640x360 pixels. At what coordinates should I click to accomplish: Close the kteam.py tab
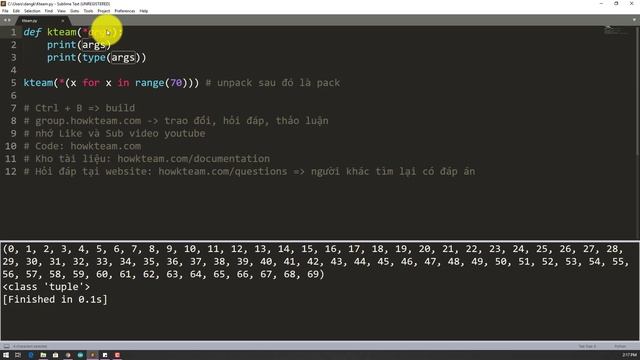coord(62,20)
